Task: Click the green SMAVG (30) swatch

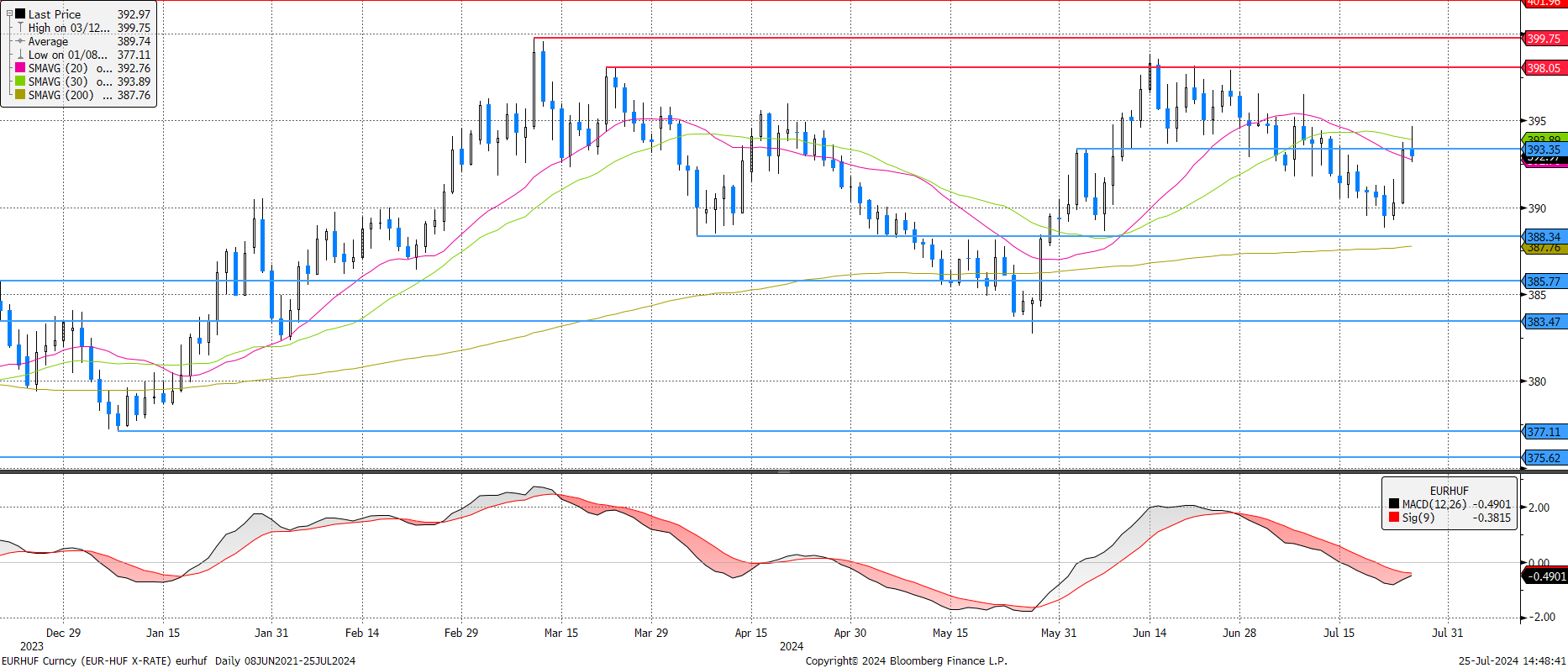Action: pyautogui.click(x=20, y=82)
